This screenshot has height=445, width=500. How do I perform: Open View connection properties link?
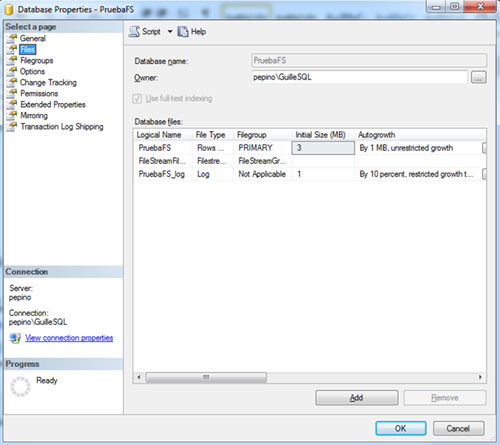click(69, 338)
